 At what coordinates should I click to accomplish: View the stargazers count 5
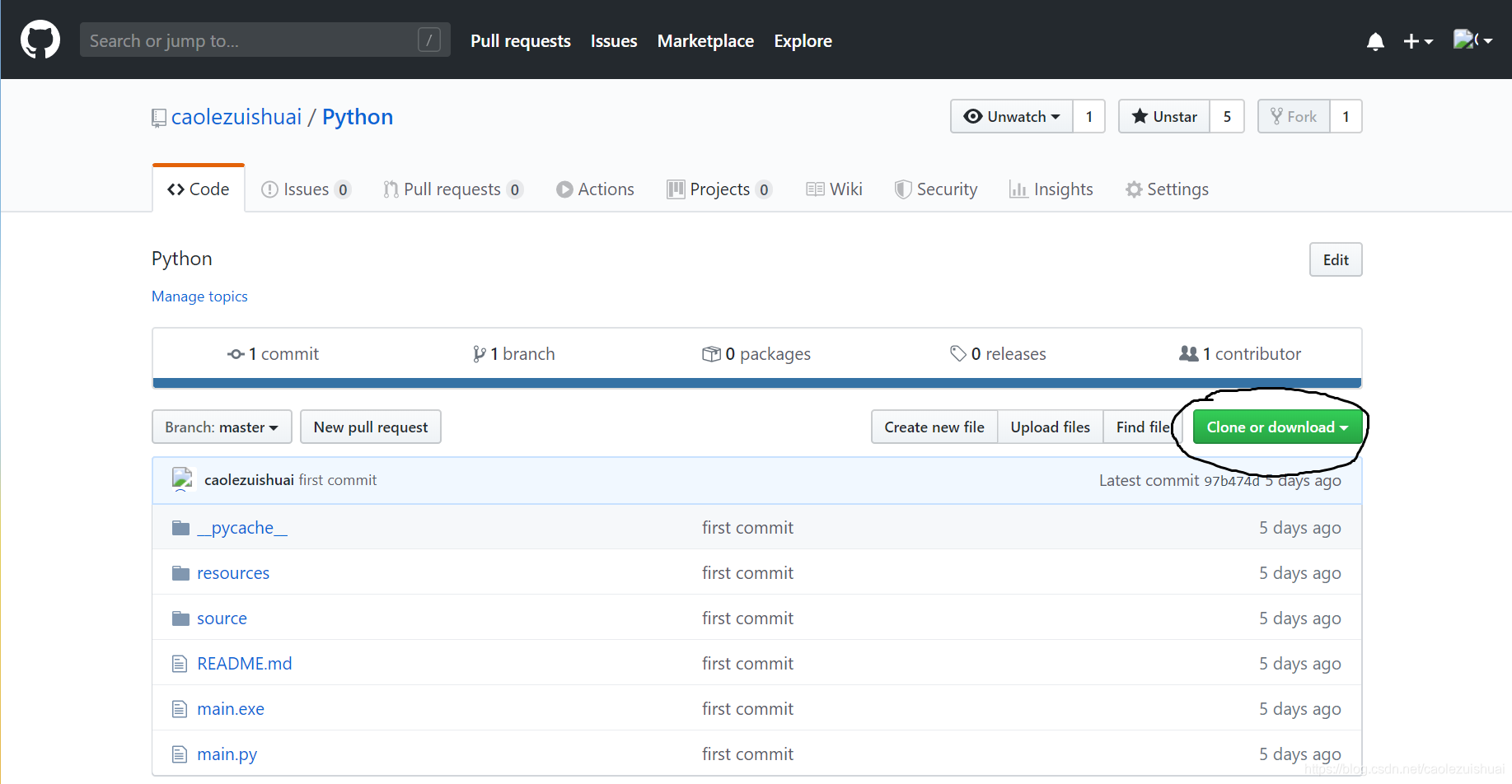pyautogui.click(x=1227, y=116)
